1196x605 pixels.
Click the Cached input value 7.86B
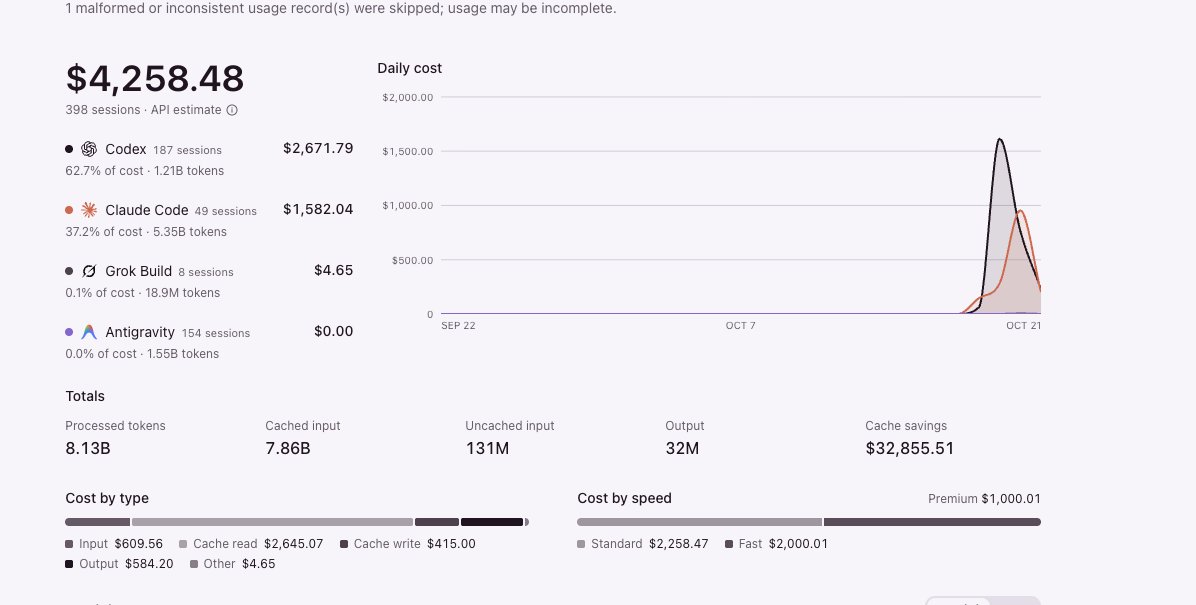click(x=288, y=449)
